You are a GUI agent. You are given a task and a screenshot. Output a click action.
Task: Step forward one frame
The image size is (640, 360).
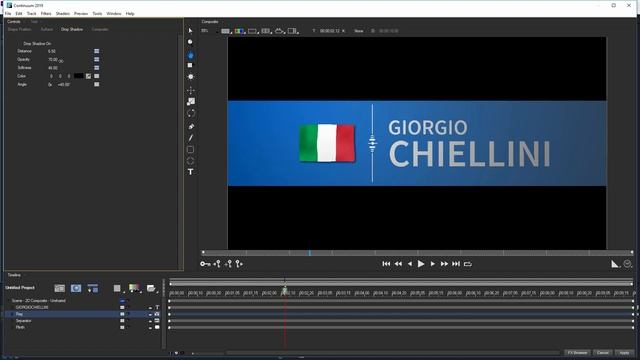[433, 264]
